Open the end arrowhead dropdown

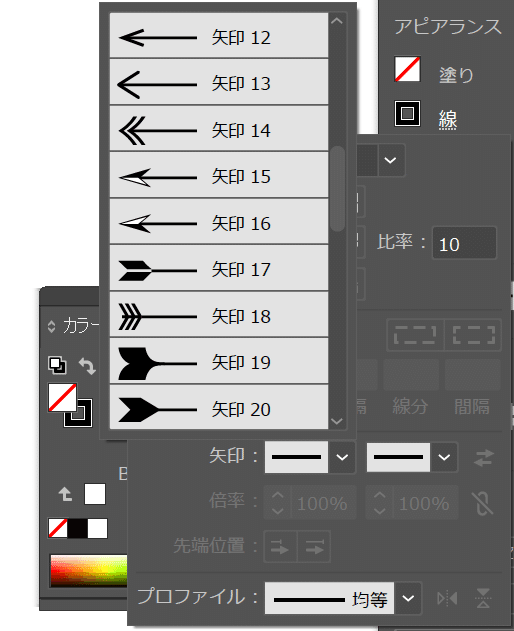(444, 457)
